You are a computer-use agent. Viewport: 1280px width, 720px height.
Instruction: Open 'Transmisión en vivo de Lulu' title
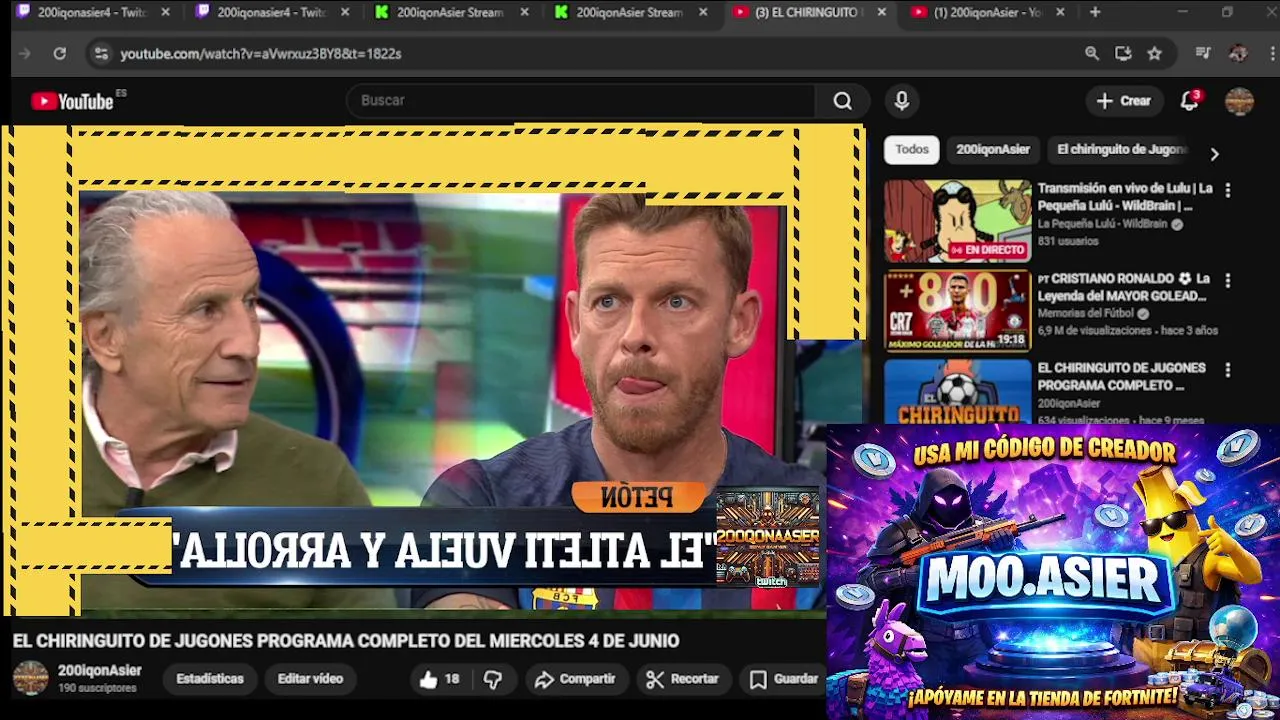[1125, 197]
